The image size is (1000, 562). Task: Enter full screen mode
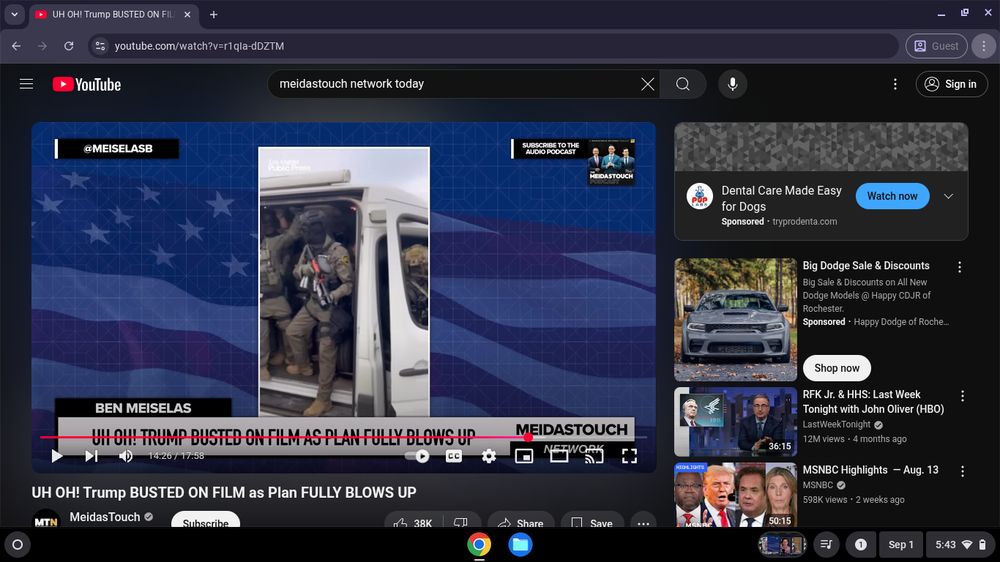pyautogui.click(x=629, y=455)
